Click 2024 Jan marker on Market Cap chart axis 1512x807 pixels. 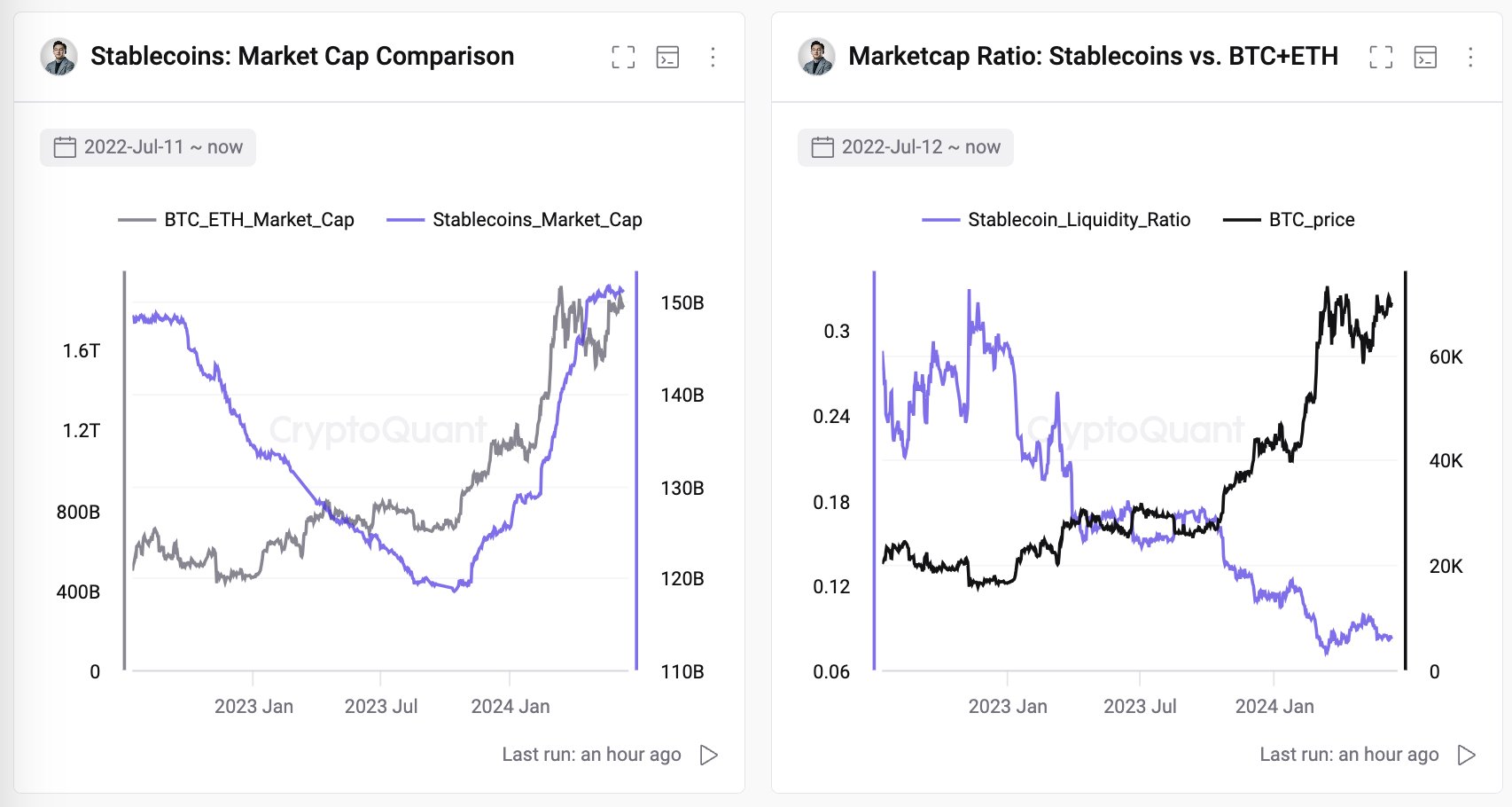pyautogui.click(x=510, y=706)
